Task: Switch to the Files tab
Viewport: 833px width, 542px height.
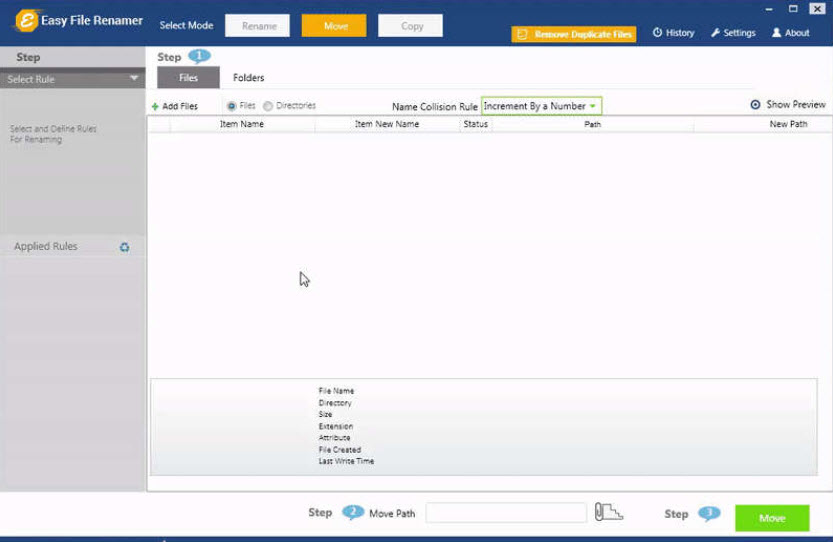Action: 188,78
